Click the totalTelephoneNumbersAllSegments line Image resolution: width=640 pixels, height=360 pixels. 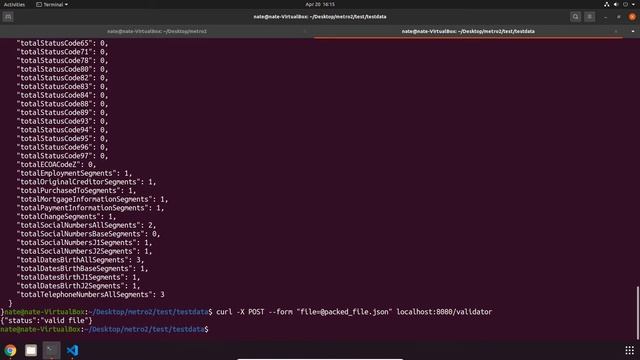91,295
